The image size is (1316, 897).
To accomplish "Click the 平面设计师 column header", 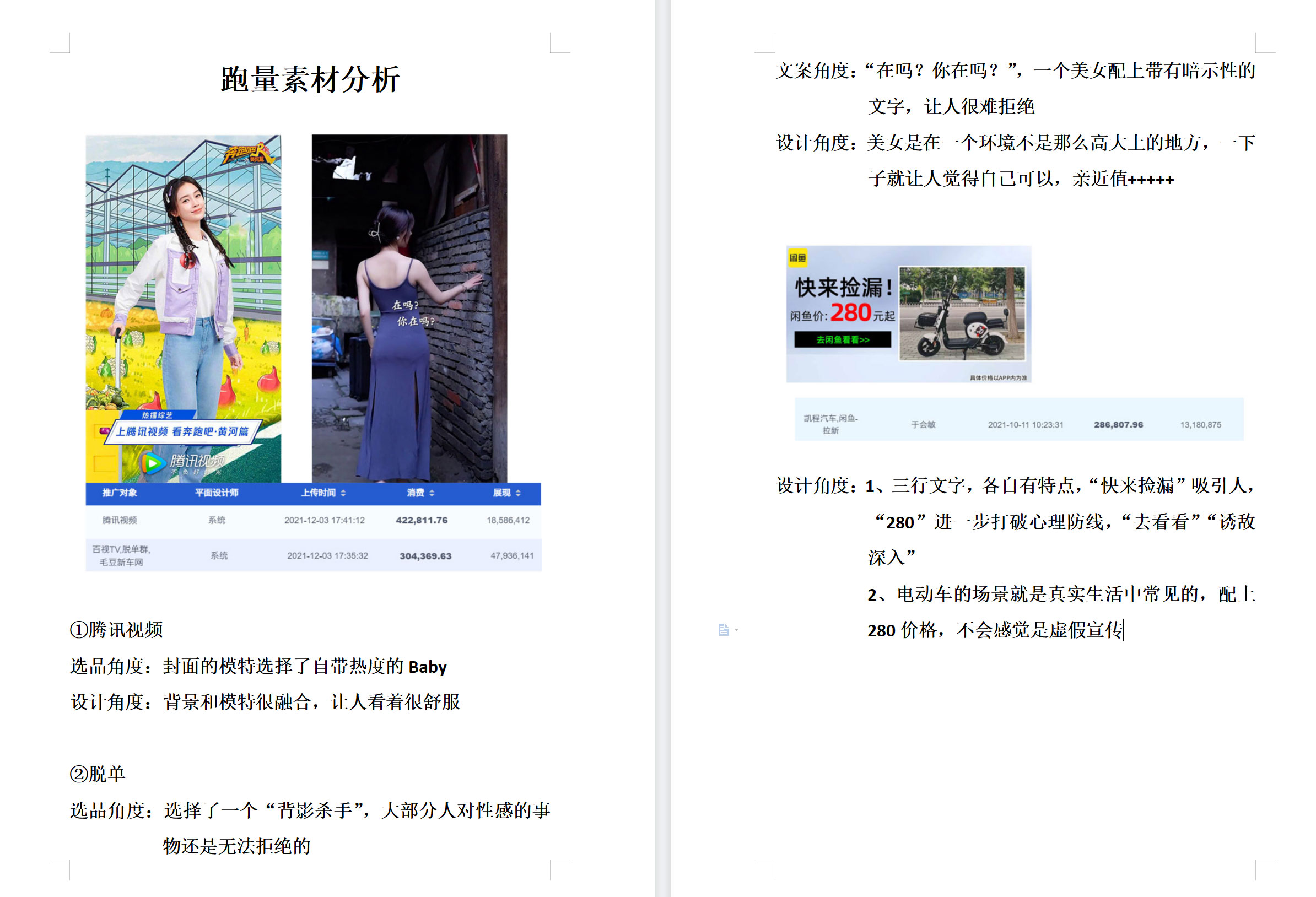I will 217,493.
